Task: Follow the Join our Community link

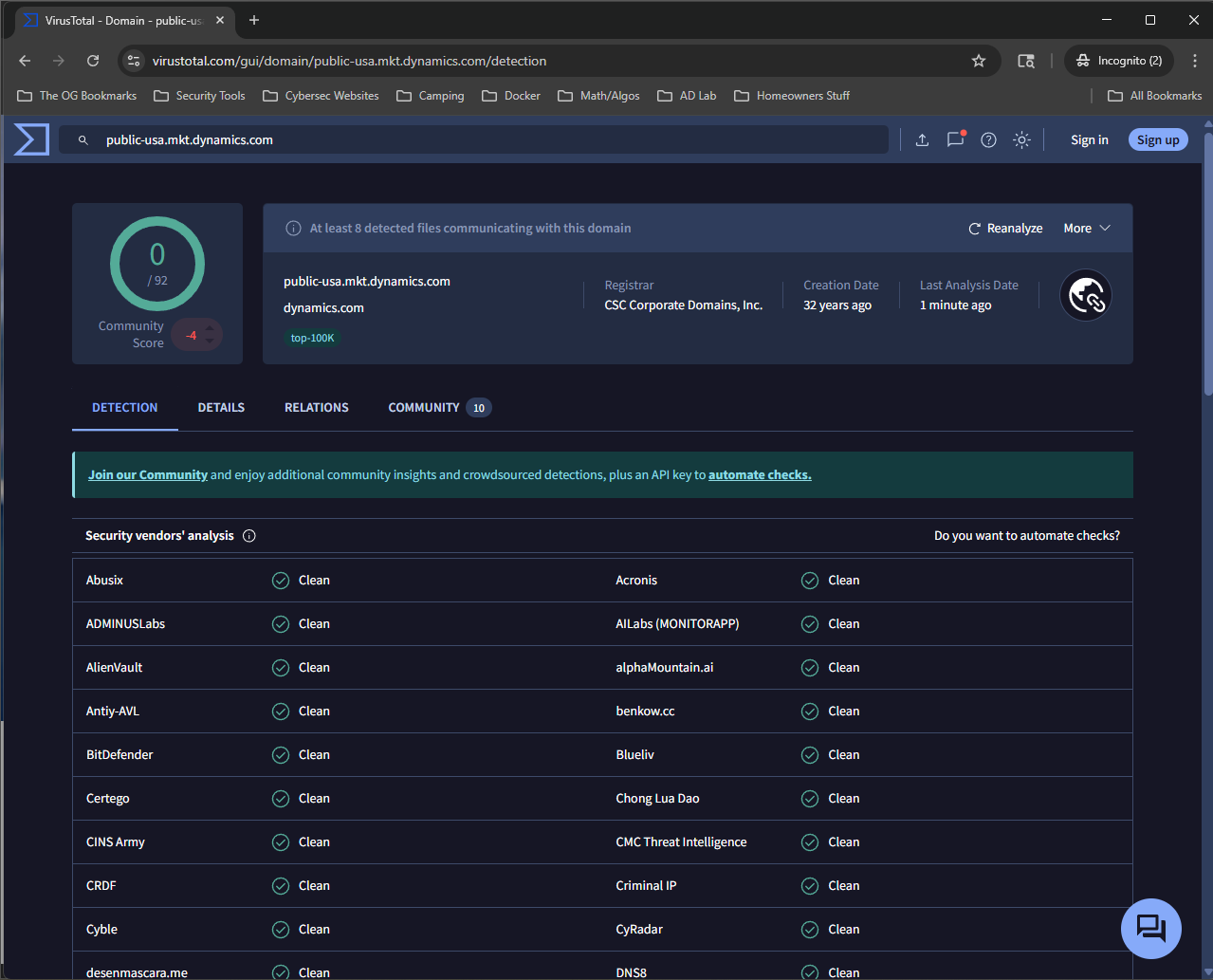Action: [147, 473]
